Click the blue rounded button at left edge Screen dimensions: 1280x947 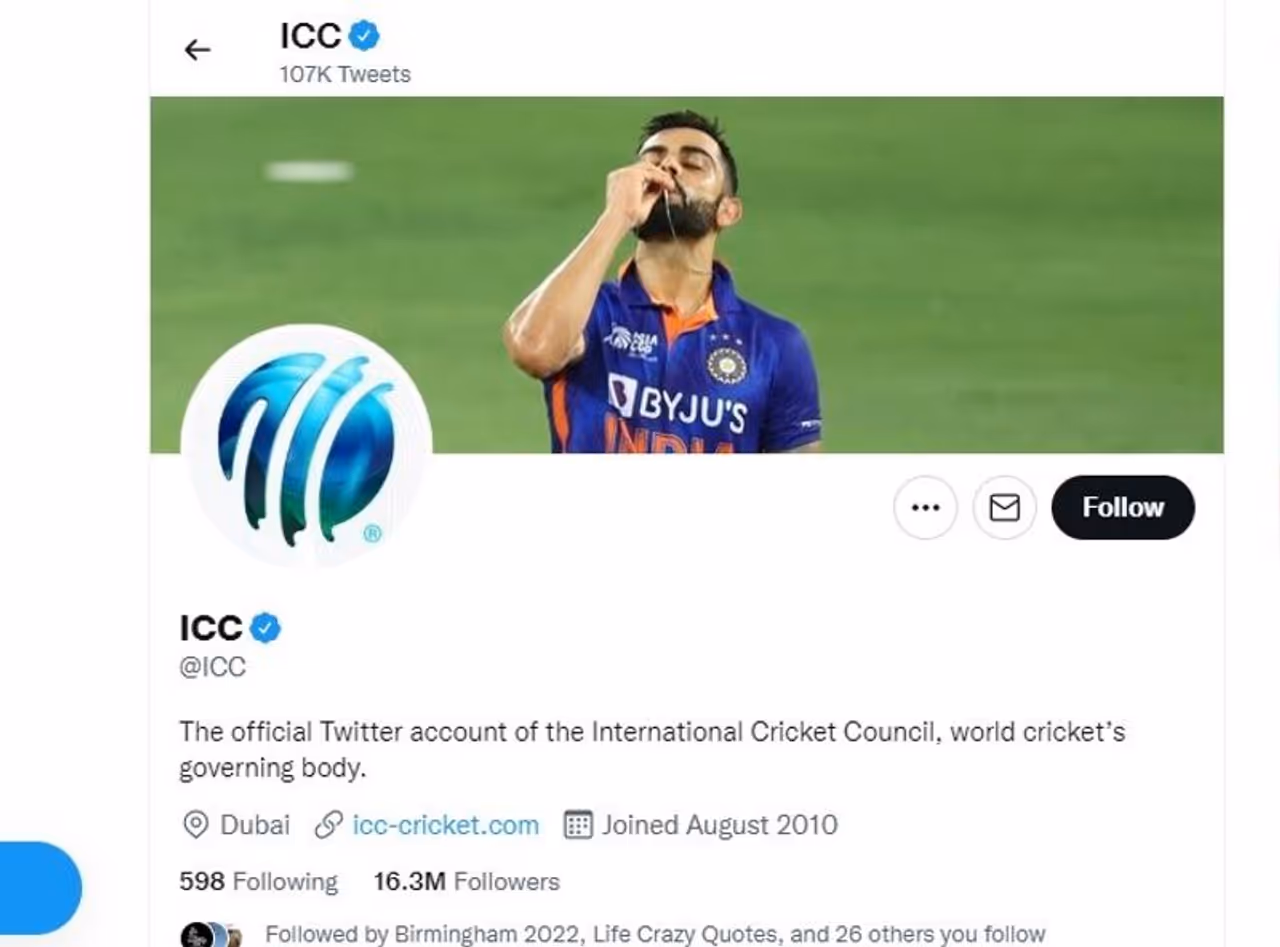click(38, 888)
